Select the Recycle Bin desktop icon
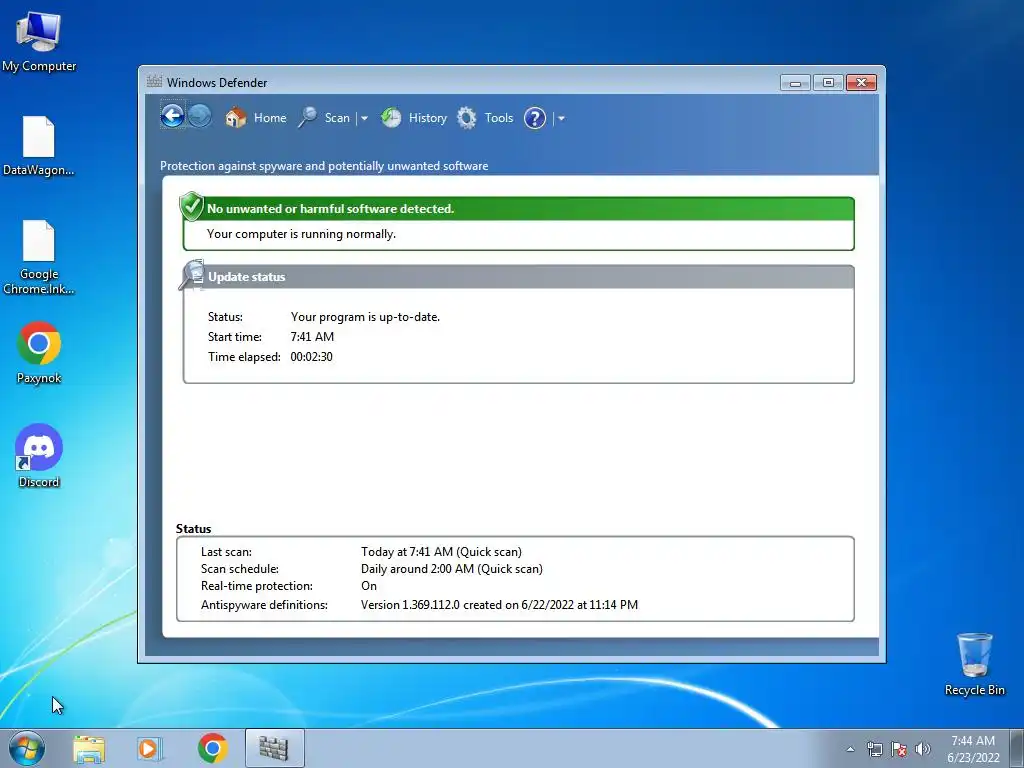This screenshot has width=1024, height=768. [974, 664]
